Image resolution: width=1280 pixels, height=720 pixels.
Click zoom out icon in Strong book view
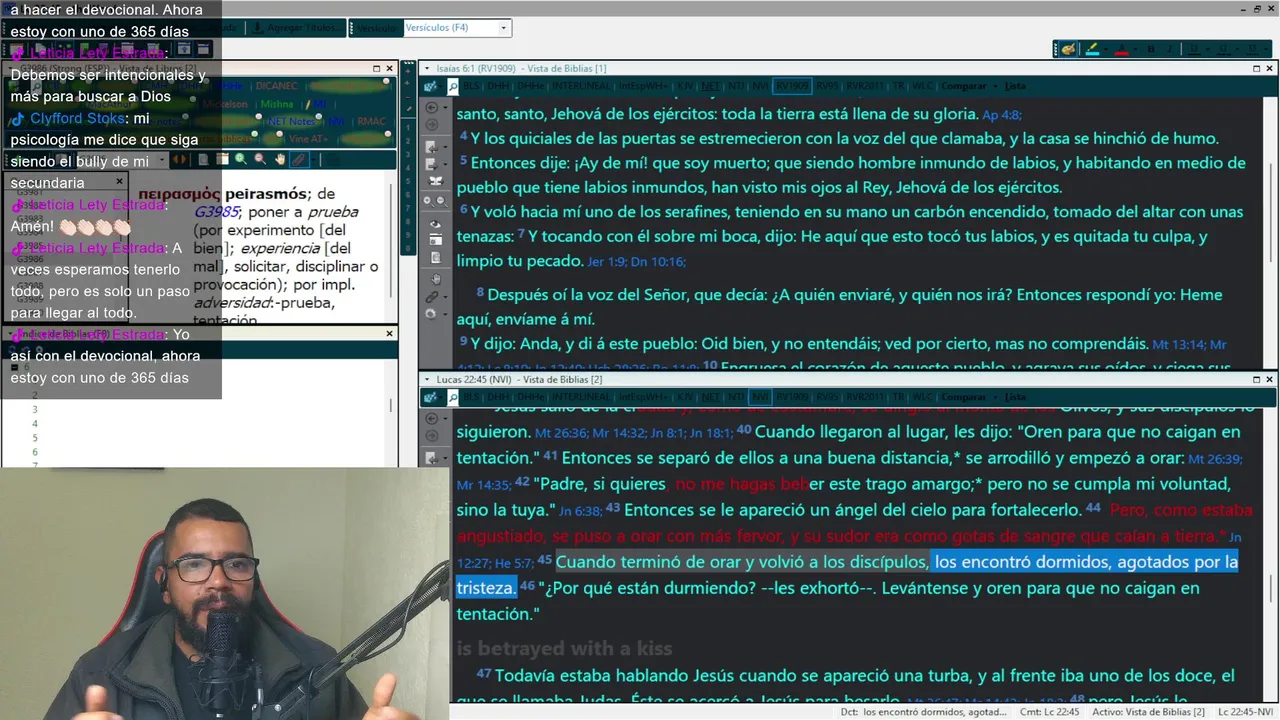click(x=260, y=159)
